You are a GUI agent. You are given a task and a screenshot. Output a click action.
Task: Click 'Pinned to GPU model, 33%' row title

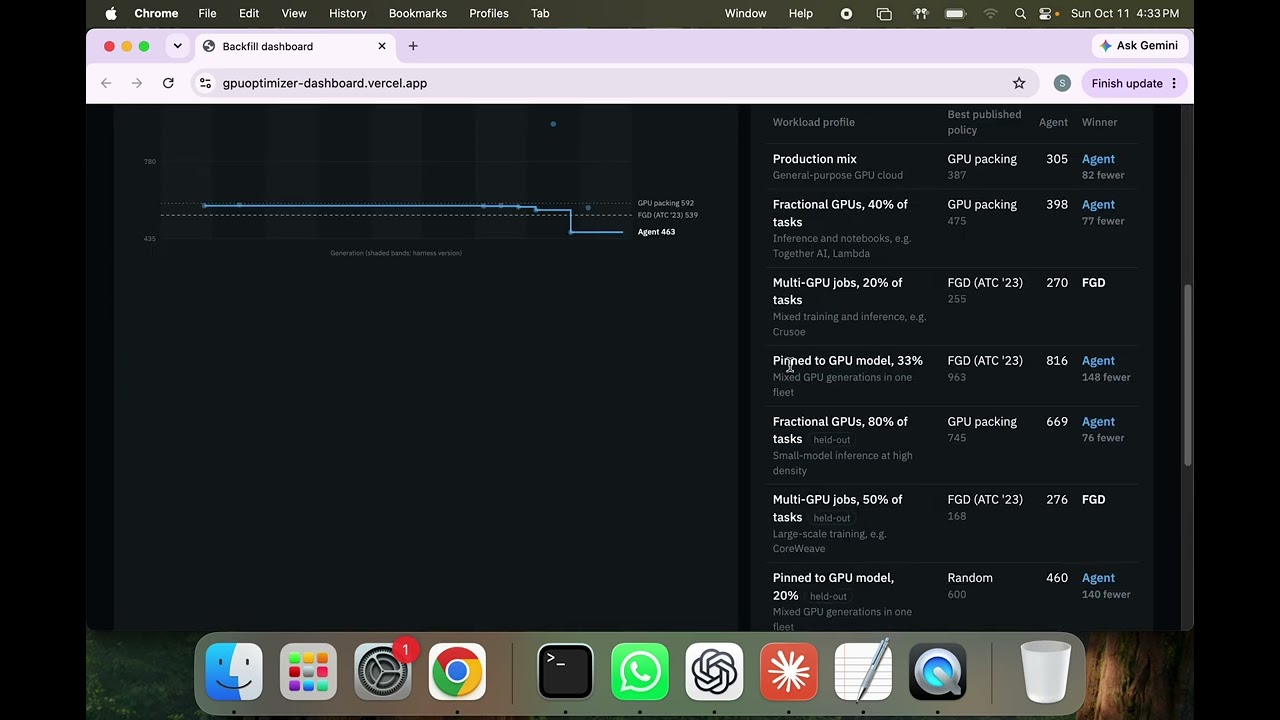(847, 361)
